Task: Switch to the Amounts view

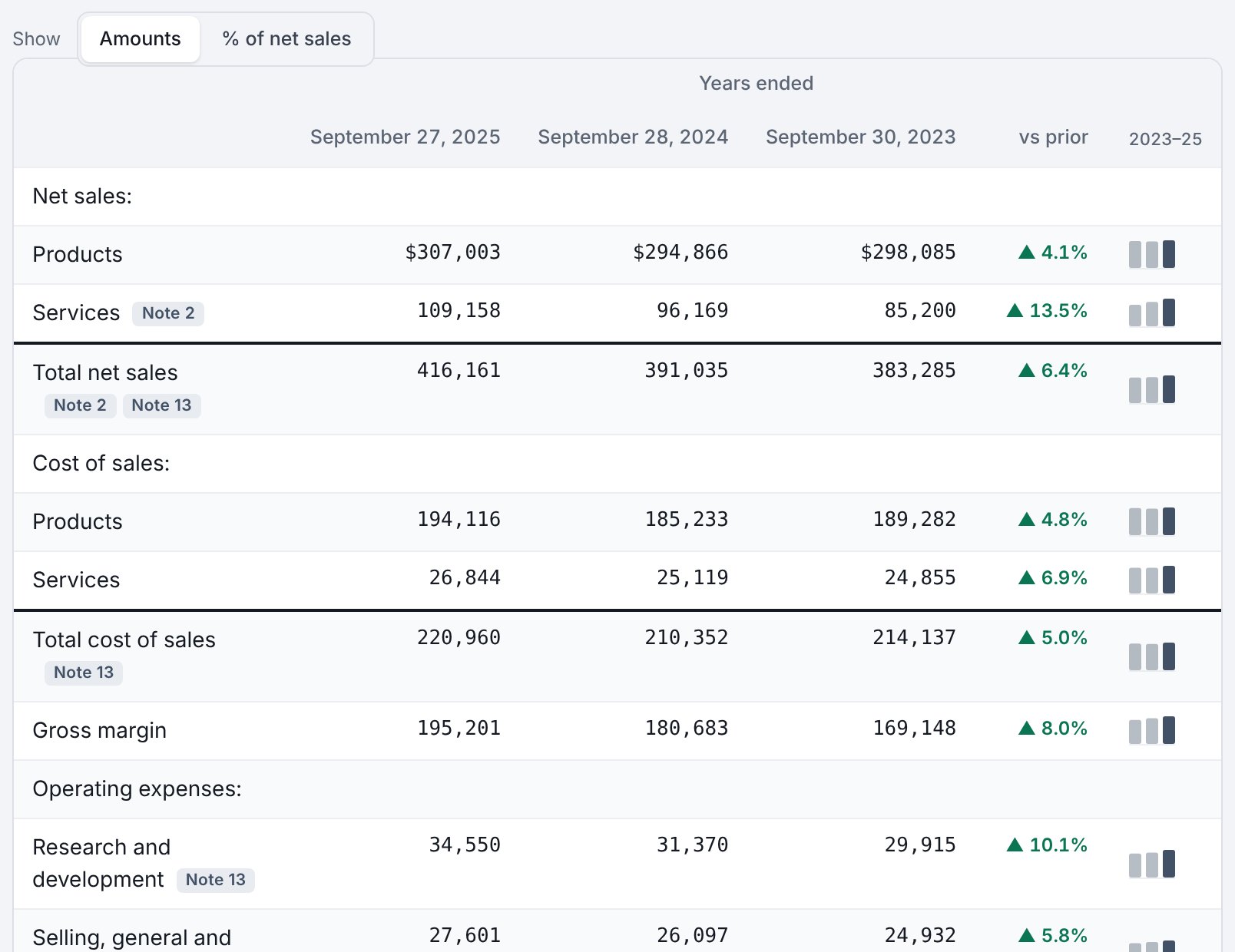Action: pos(140,39)
